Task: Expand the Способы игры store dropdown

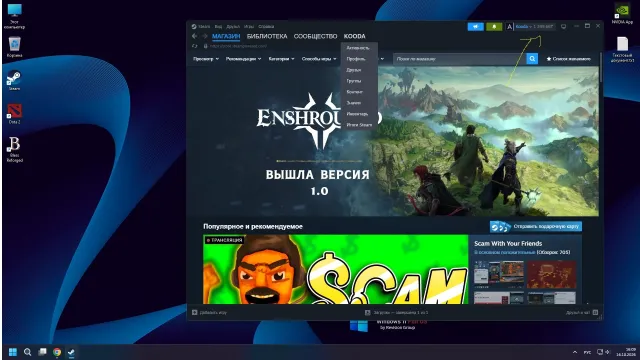Action: (319, 59)
